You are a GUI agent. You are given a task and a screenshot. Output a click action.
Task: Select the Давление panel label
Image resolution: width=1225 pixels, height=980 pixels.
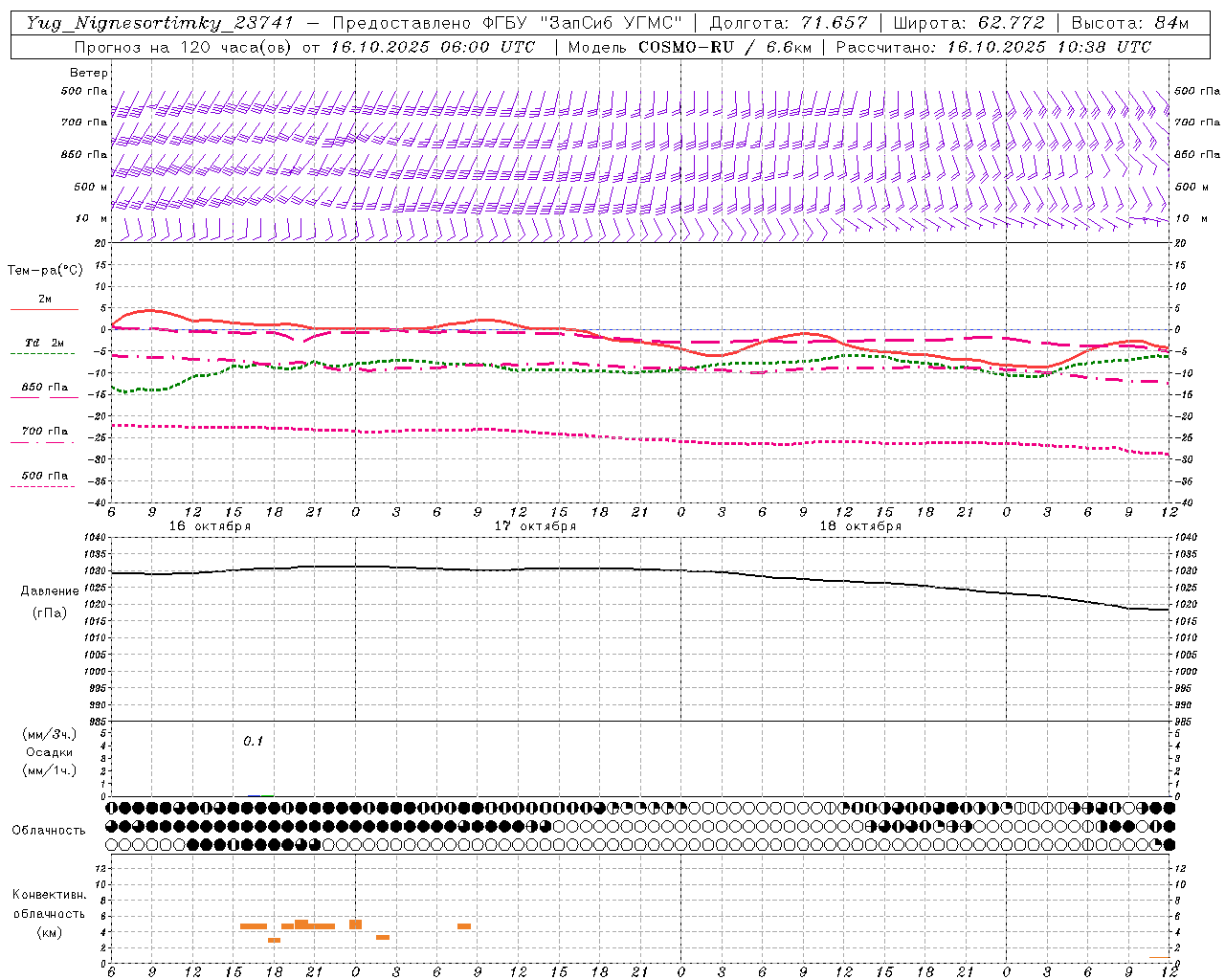(x=50, y=590)
